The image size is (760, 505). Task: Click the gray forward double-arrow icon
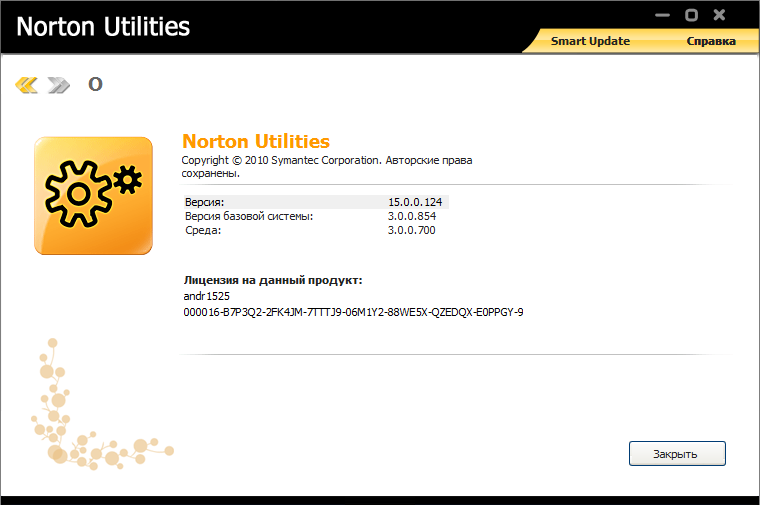point(59,85)
